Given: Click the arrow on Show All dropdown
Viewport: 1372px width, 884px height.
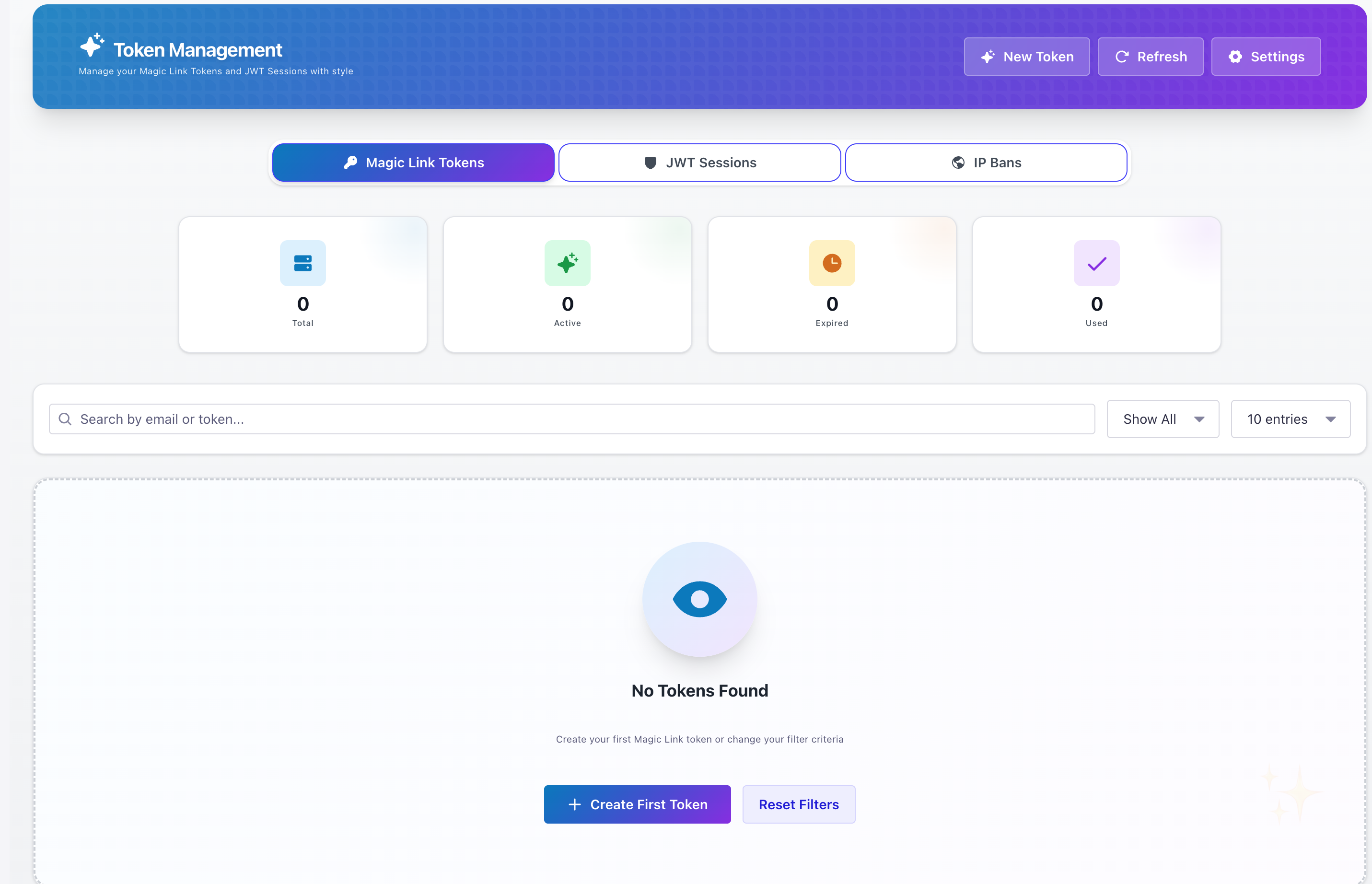Looking at the screenshot, I should [1198, 419].
